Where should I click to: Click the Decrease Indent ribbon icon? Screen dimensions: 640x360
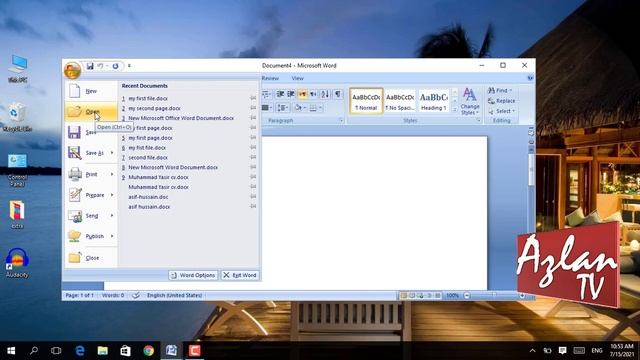[x=280, y=94]
